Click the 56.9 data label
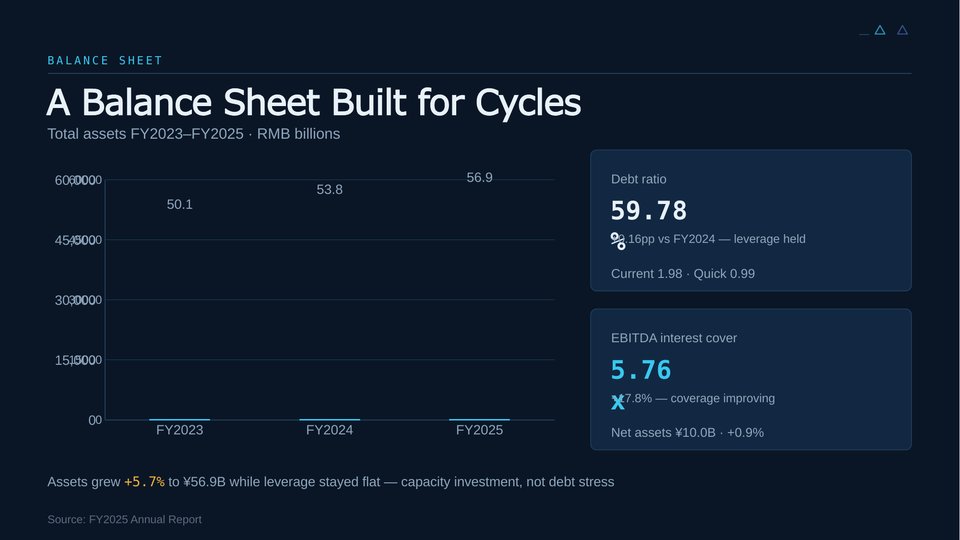Viewport: 960px width, 540px height. [x=479, y=178]
